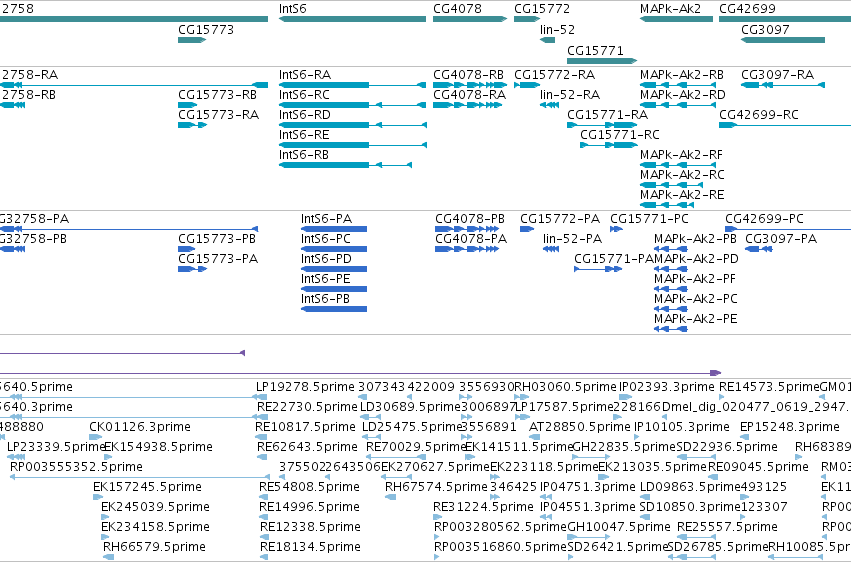Select the CG42699 gene label

click(747, 9)
